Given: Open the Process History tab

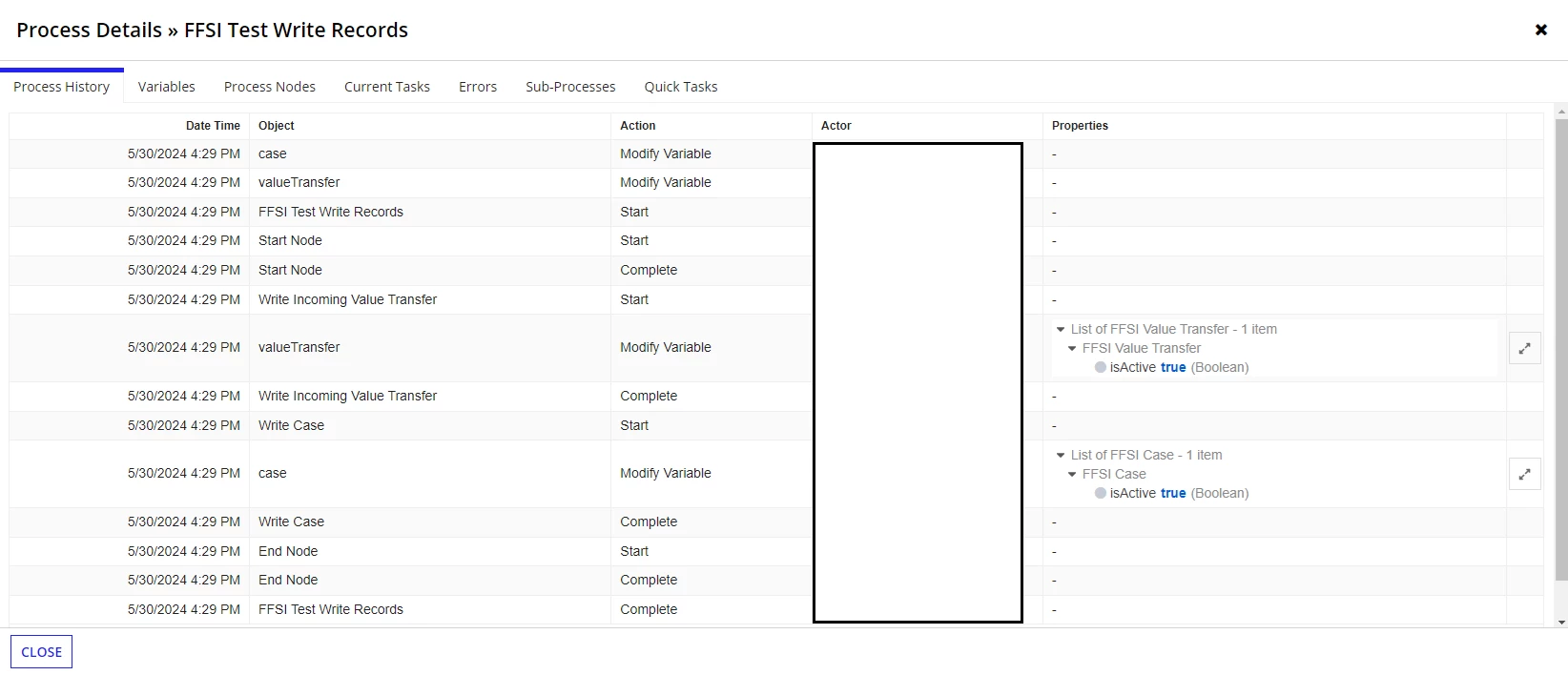Looking at the screenshot, I should [x=62, y=87].
